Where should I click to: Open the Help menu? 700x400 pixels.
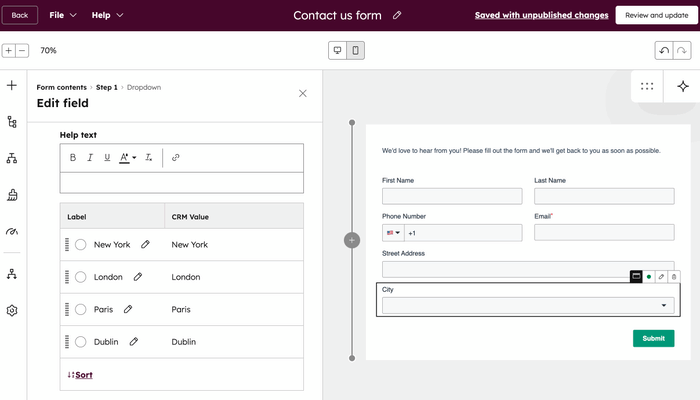(x=107, y=15)
